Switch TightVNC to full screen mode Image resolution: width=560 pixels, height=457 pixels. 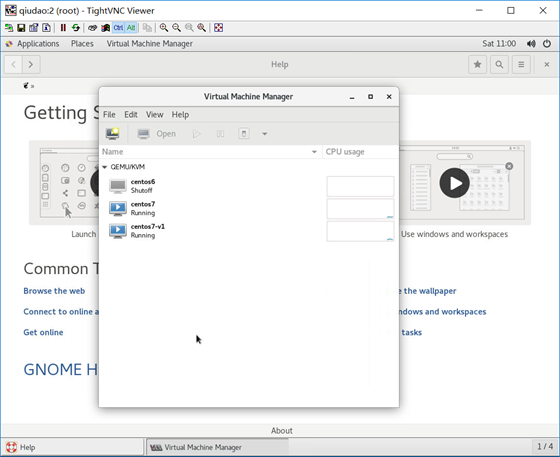point(219,28)
